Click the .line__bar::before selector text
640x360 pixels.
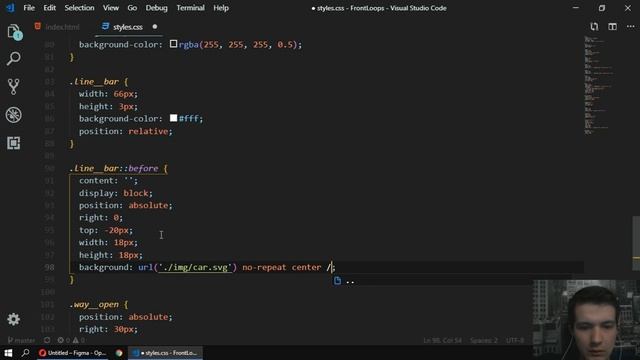point(114,168)
